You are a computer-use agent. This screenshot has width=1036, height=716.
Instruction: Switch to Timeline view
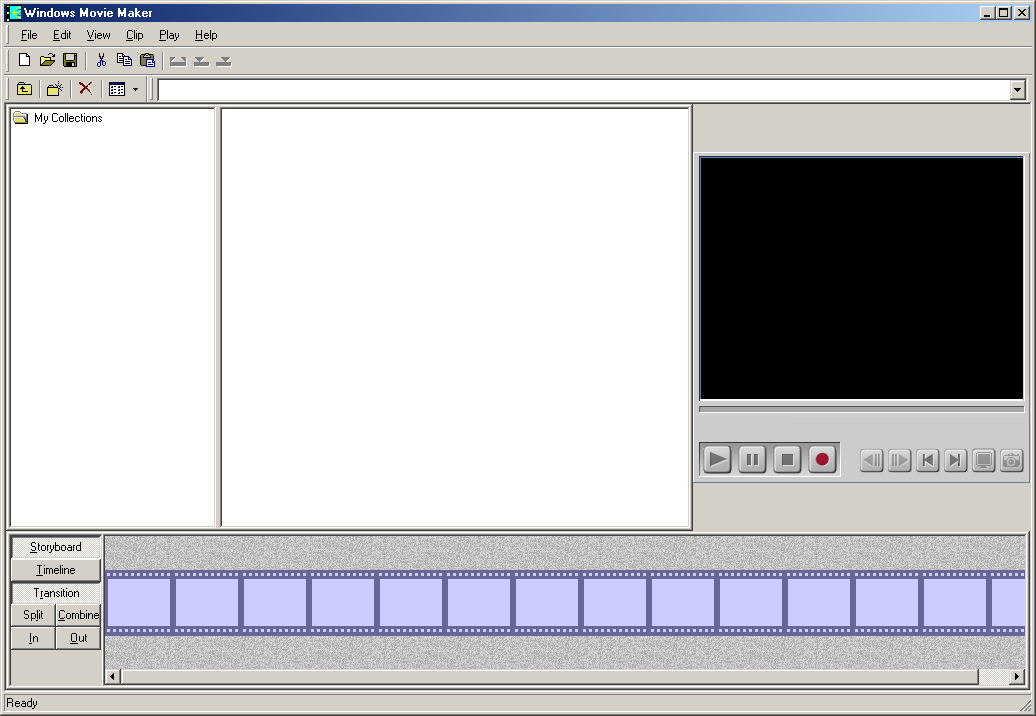pyautogui.click(x=56, y=570)
